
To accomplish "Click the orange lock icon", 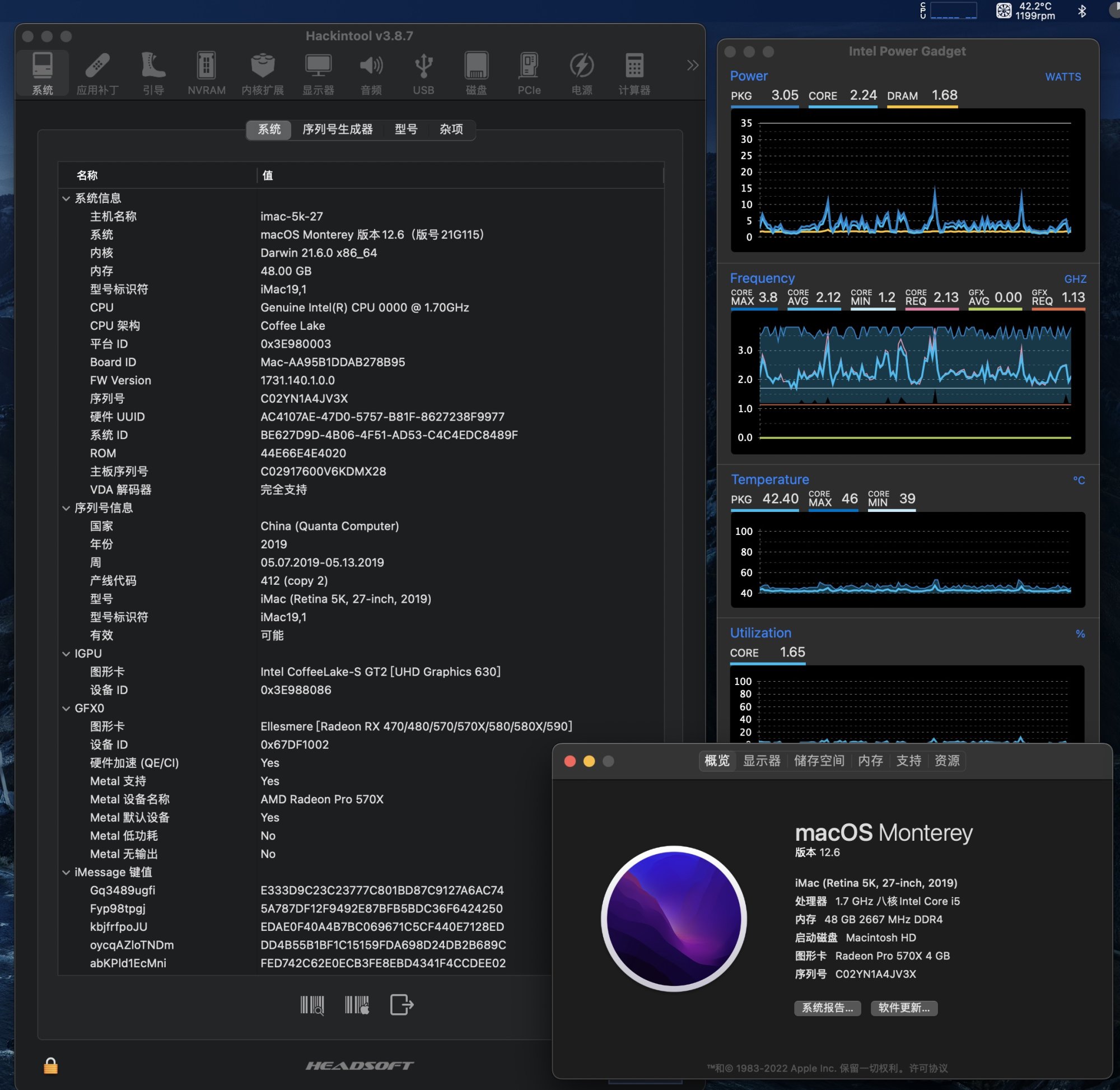I will [x=50, y=1065].
